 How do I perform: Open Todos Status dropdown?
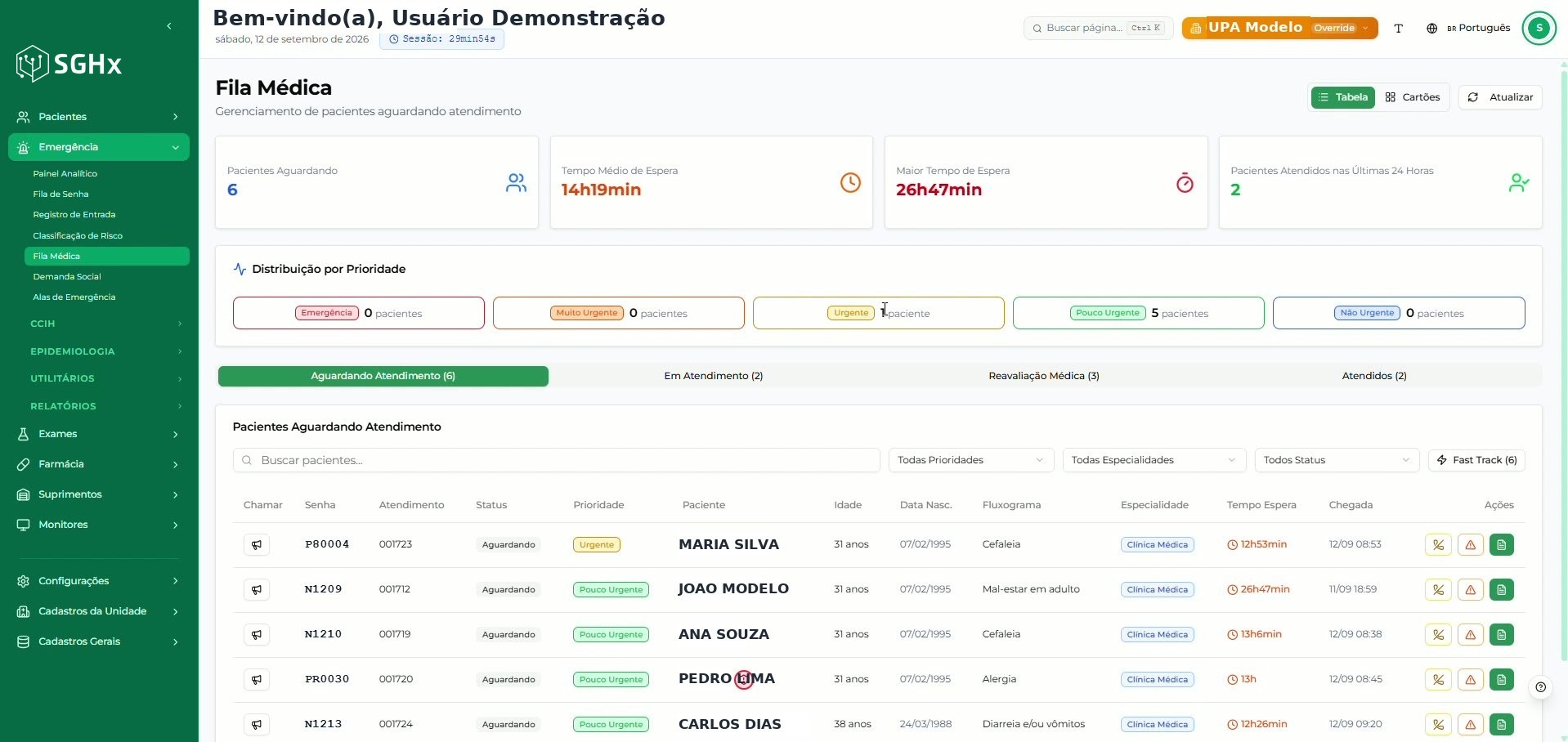click(1337, 460)
